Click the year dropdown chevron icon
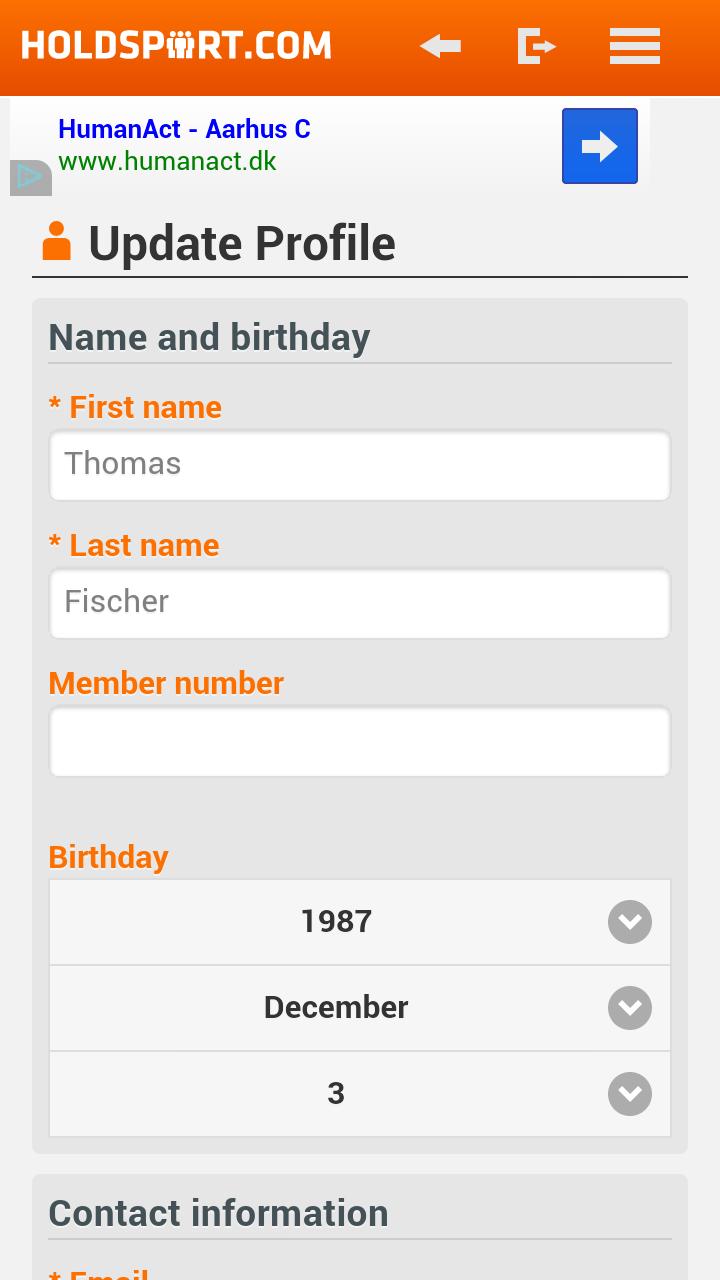The height and width of the screenshot is (1280, 720). (630, 922)
